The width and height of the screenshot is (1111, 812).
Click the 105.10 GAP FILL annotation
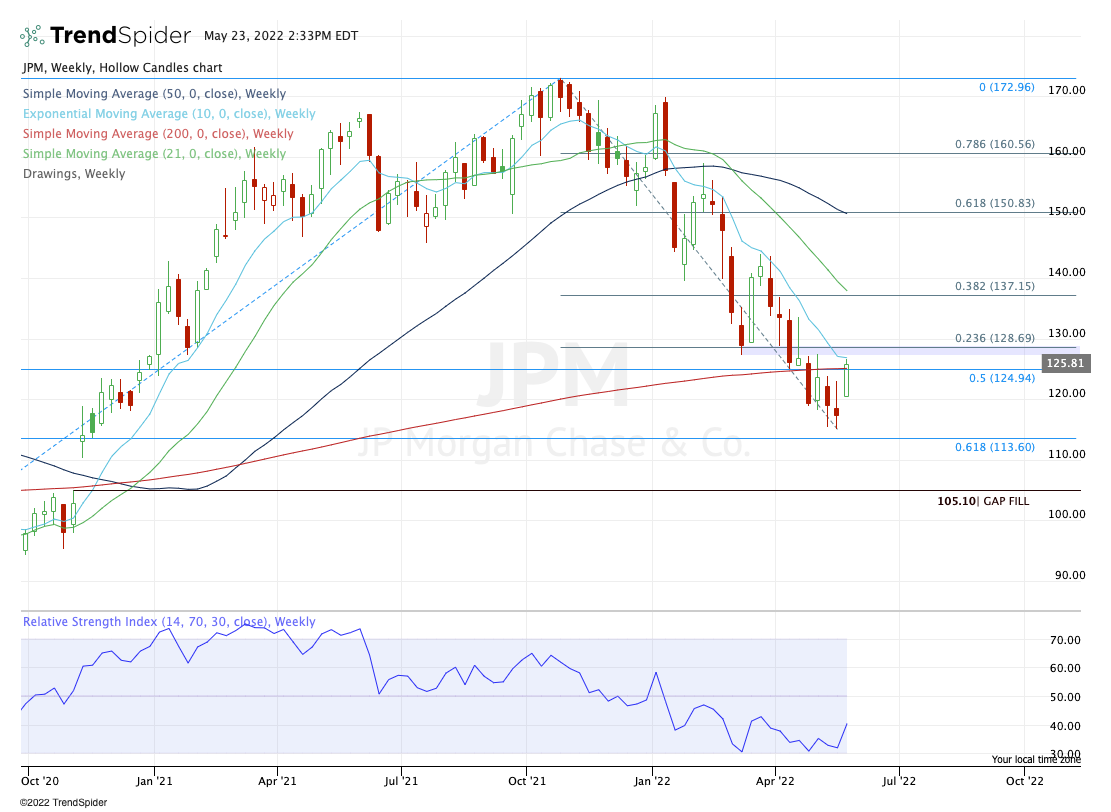click(x=983, y=501)
